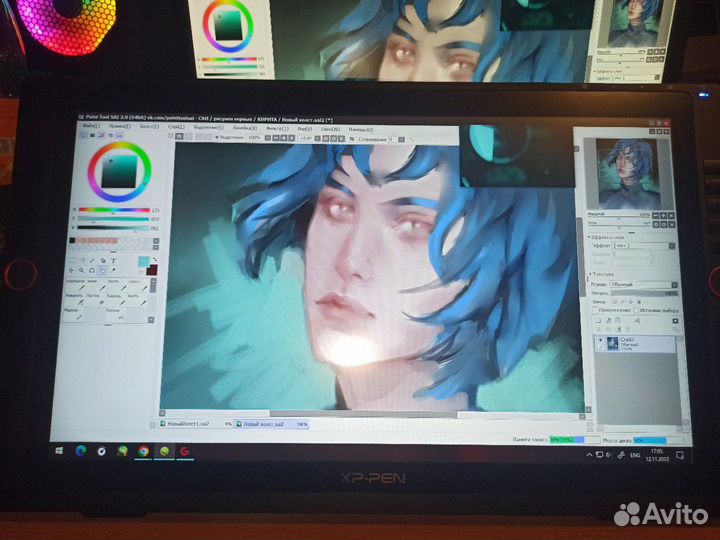Image resolution: width=720 pixels, height=540 pixels.
Task: Open Chrome from the taskbar
Action: [x=143, y=451]
